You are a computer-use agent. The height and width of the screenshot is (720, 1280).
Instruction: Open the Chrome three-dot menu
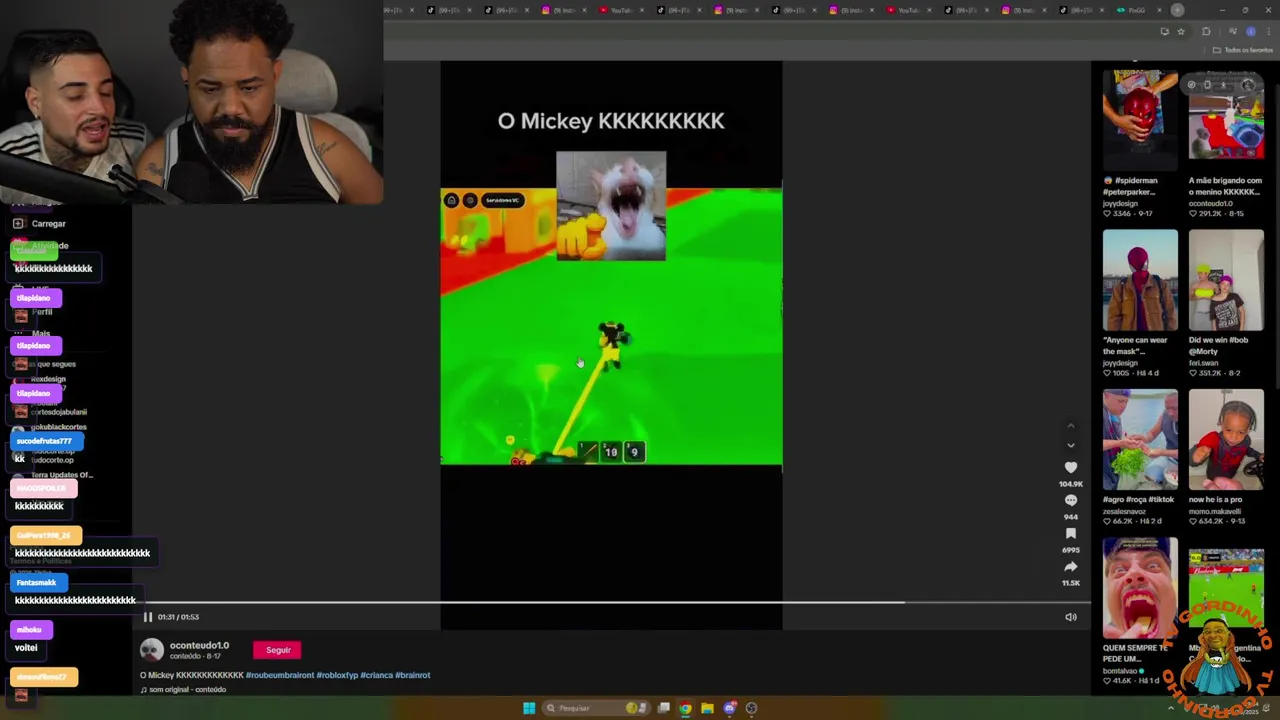coord(1268,31)
